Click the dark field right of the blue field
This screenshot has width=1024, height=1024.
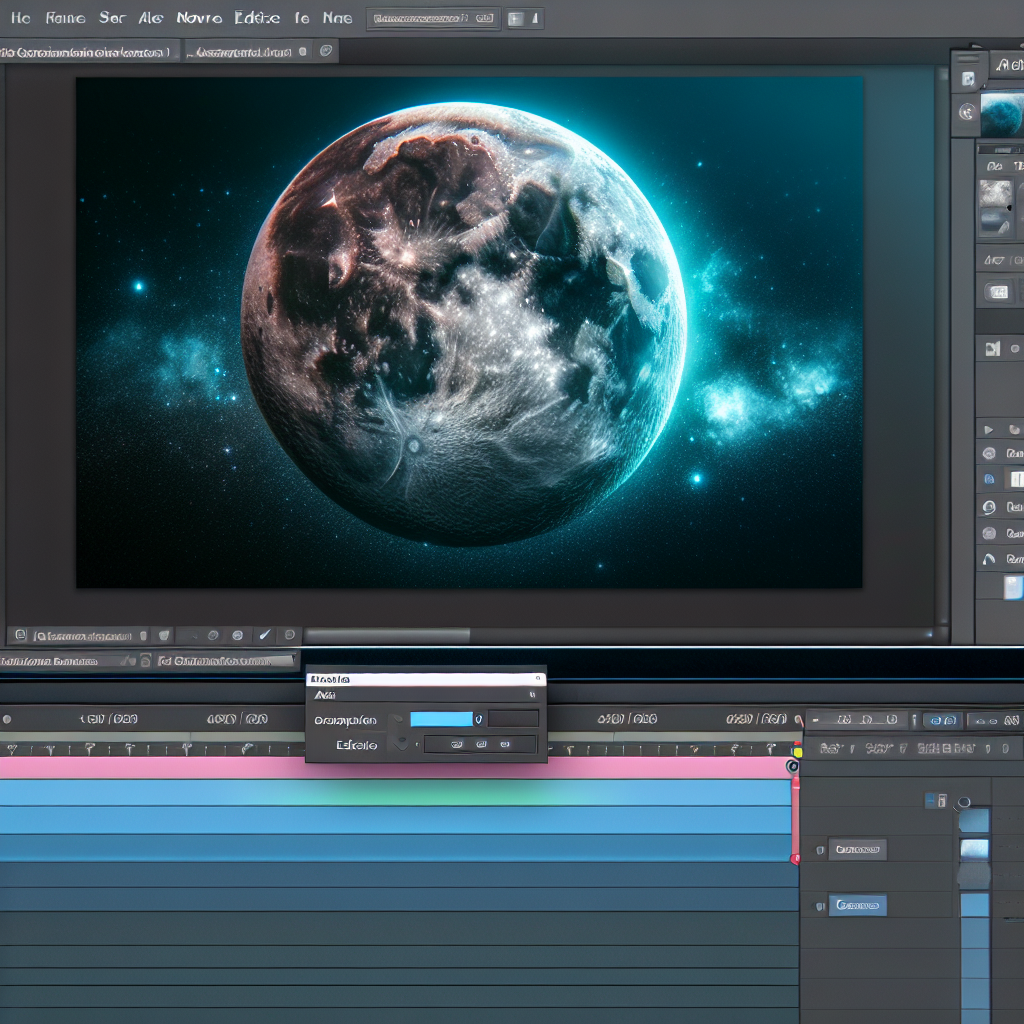[x=513, y=719]
